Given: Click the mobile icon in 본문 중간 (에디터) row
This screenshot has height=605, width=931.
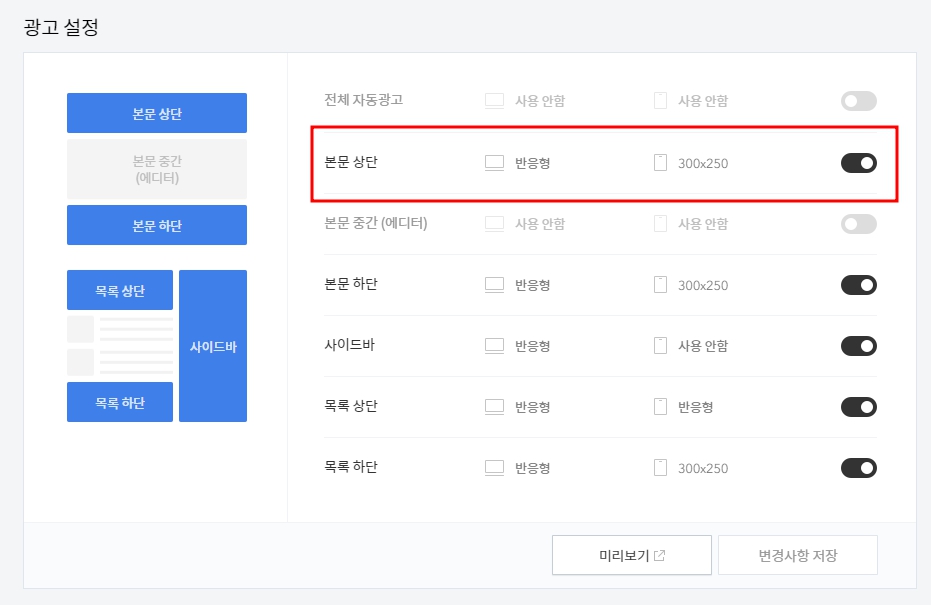Looking at the screenshot, I should [661, 223].
